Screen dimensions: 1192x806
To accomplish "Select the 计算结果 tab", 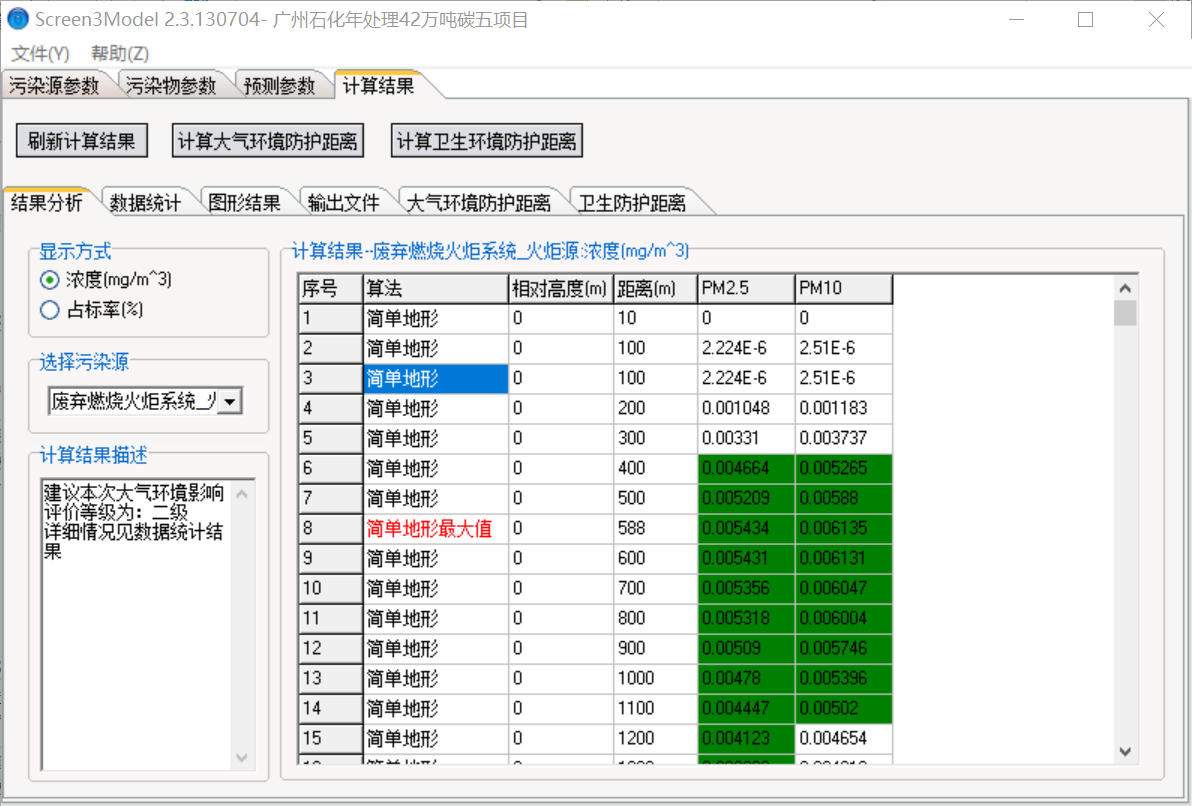I will point(379,85).
